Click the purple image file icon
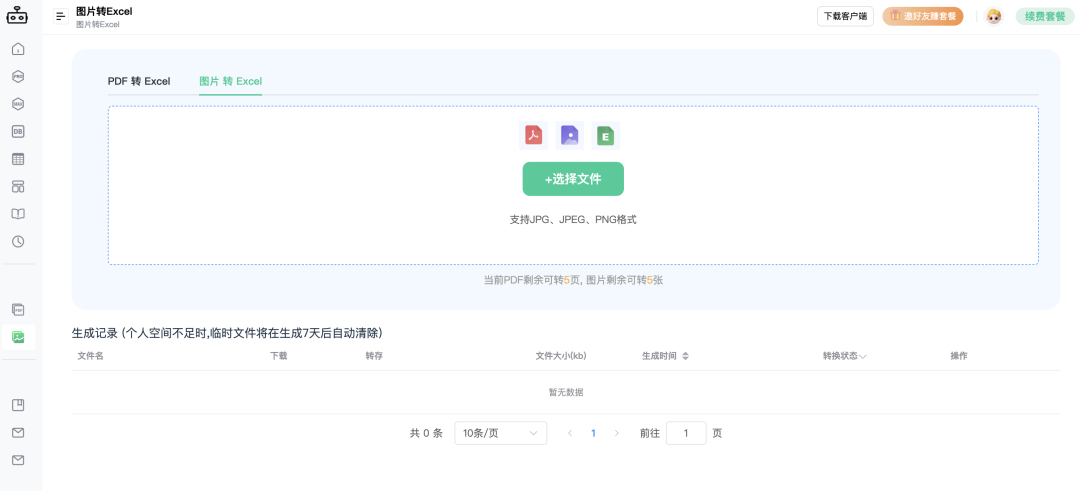The image size is (1080, 491). click(569, 135)
